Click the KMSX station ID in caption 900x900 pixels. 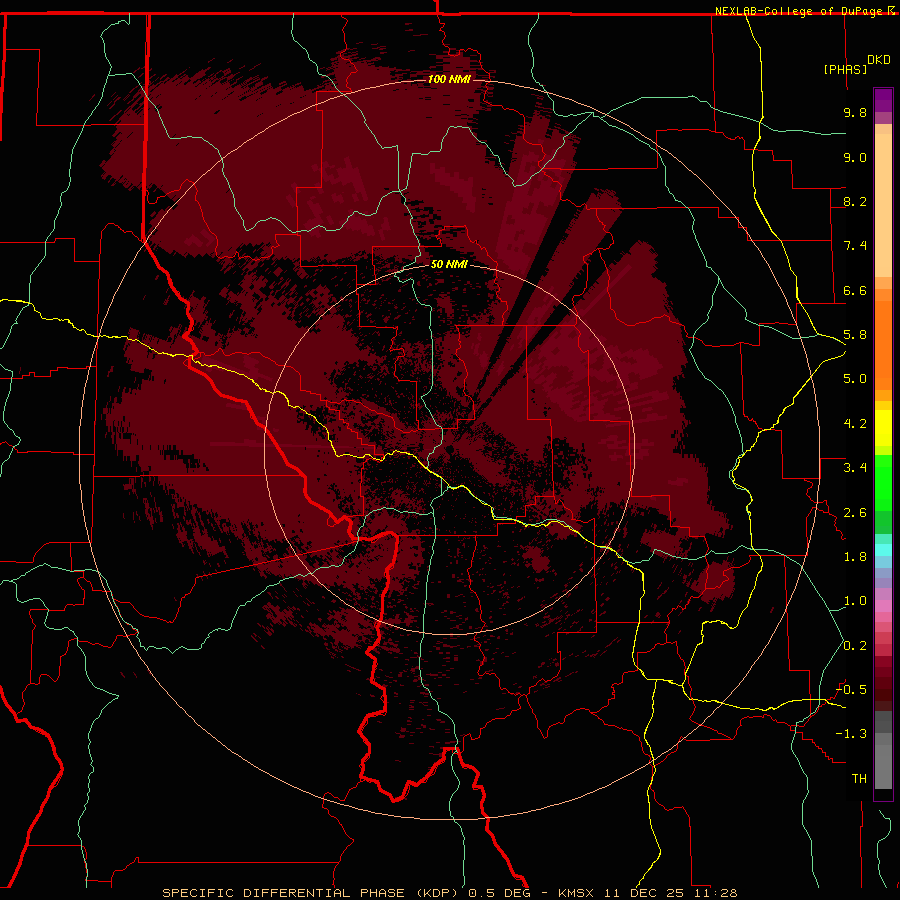click(x=574, y=893)
